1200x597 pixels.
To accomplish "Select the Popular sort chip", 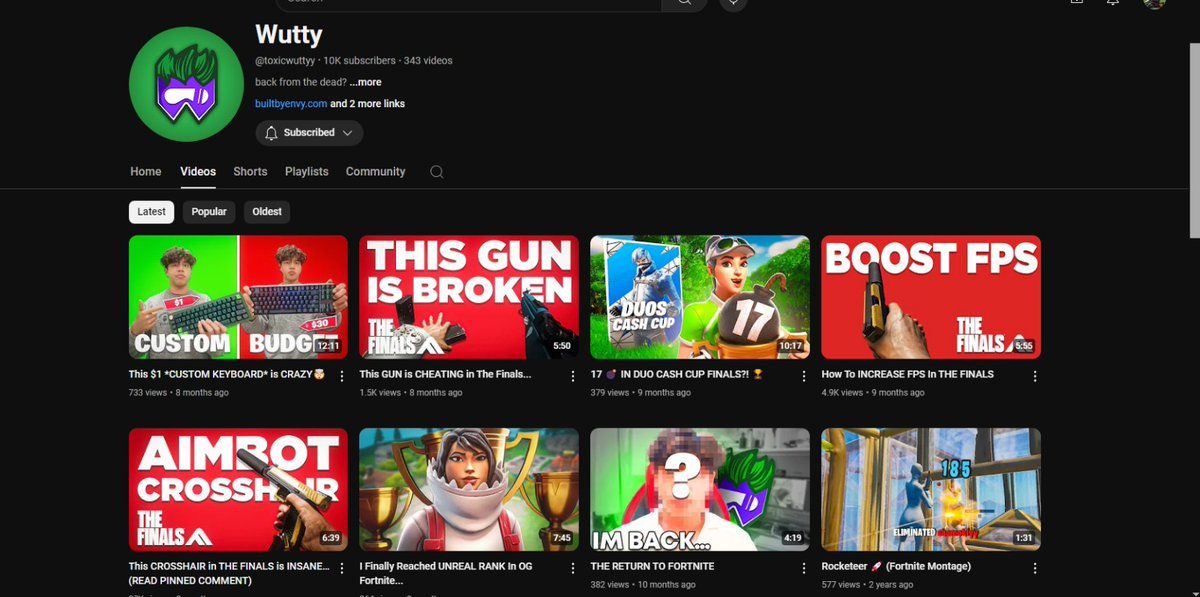I will pyautogui.click(x=209, y=212).
